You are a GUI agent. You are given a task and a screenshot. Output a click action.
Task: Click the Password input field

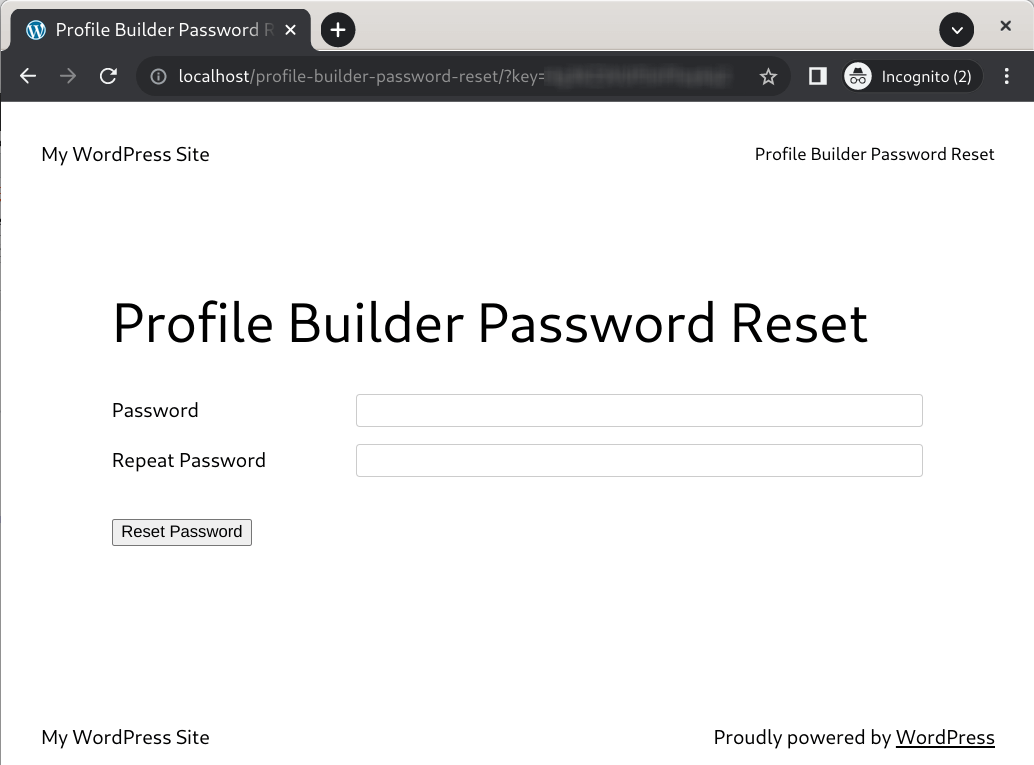(639, 410)
